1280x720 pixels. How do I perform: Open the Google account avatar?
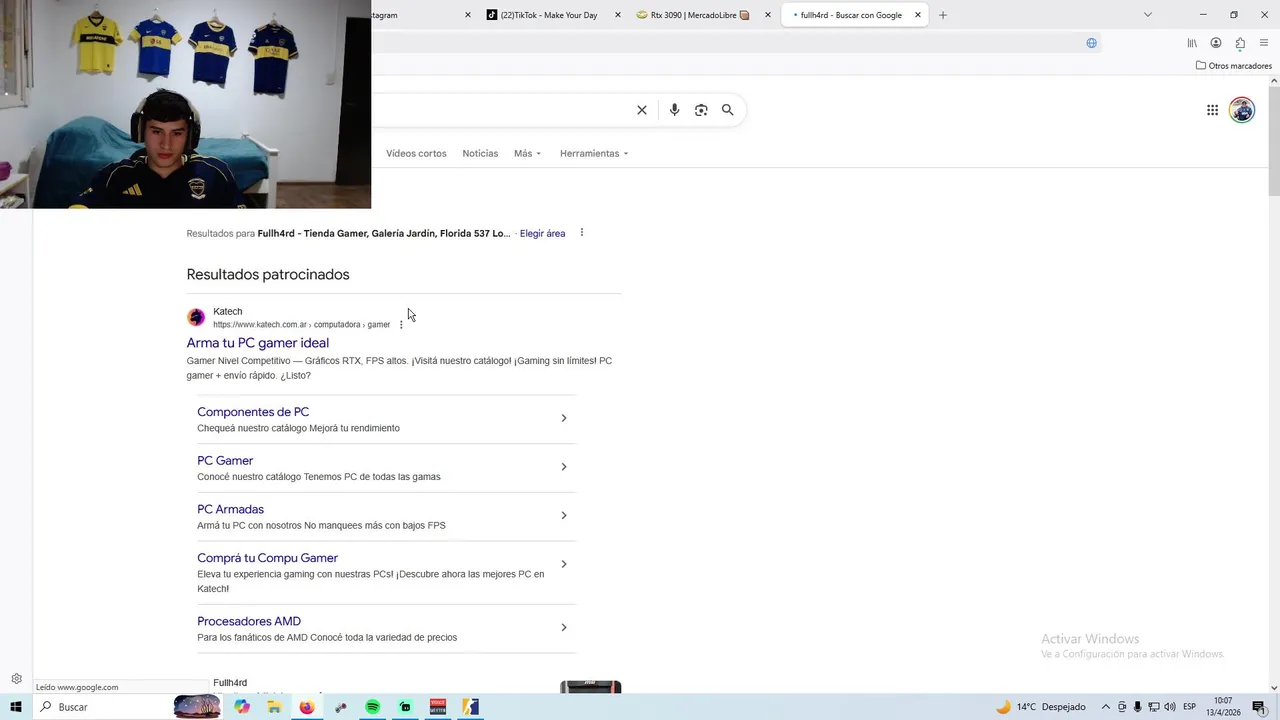[1242, 110]
